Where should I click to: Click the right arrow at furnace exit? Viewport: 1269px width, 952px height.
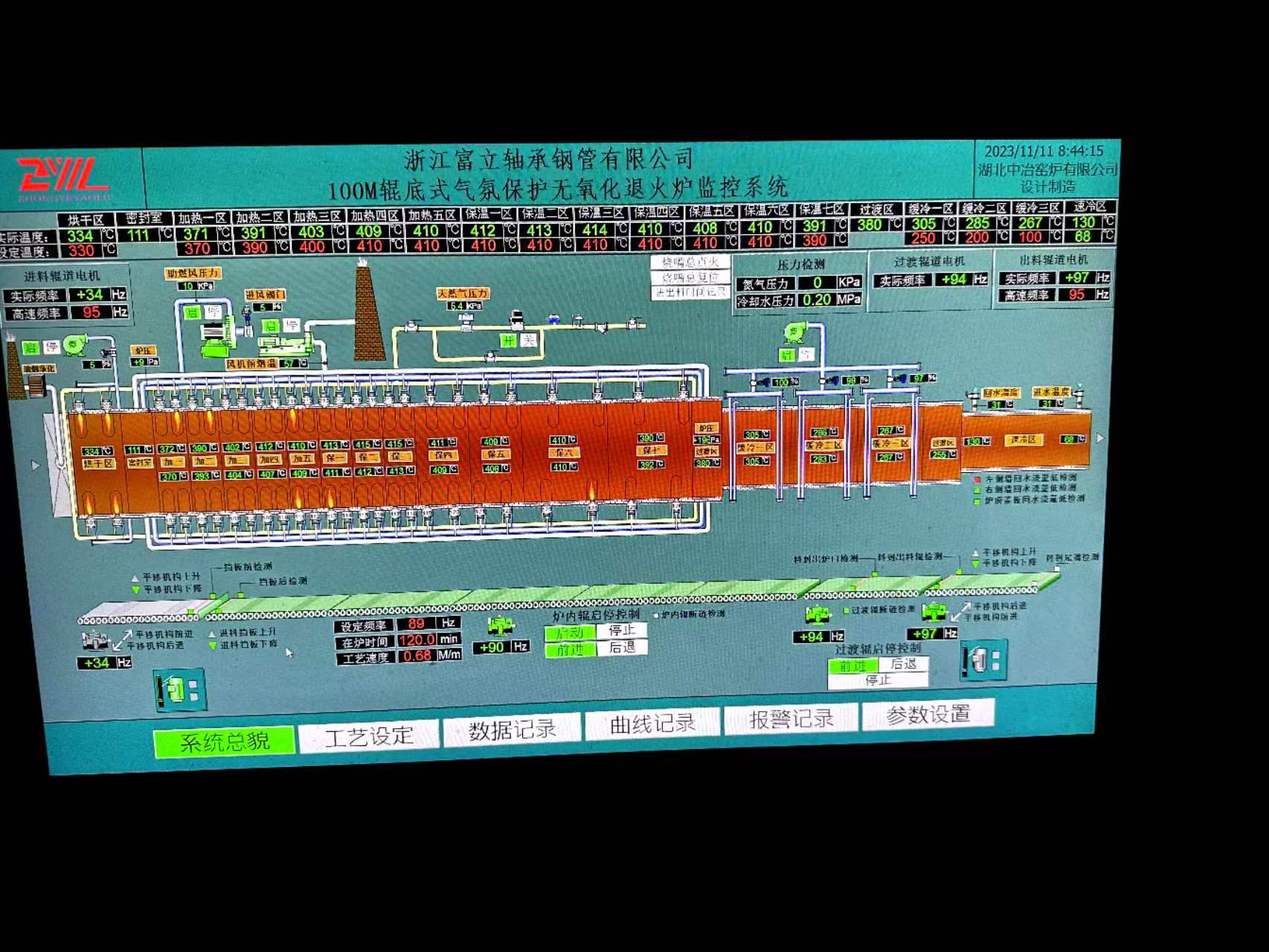tap(1100, 439)
